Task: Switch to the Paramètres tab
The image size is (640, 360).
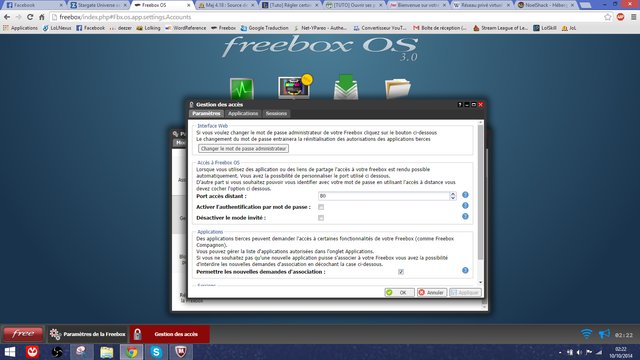Action: point(206,113)
